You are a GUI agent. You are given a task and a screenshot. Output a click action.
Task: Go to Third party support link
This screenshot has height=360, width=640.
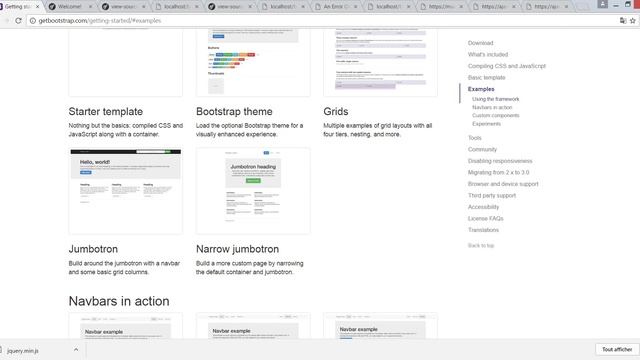492,196
